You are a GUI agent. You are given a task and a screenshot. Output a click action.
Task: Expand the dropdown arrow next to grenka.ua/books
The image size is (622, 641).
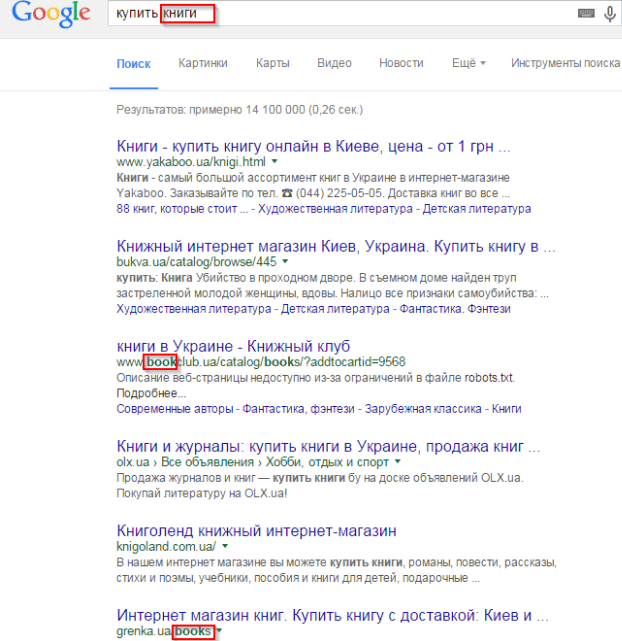coord(219,631)
